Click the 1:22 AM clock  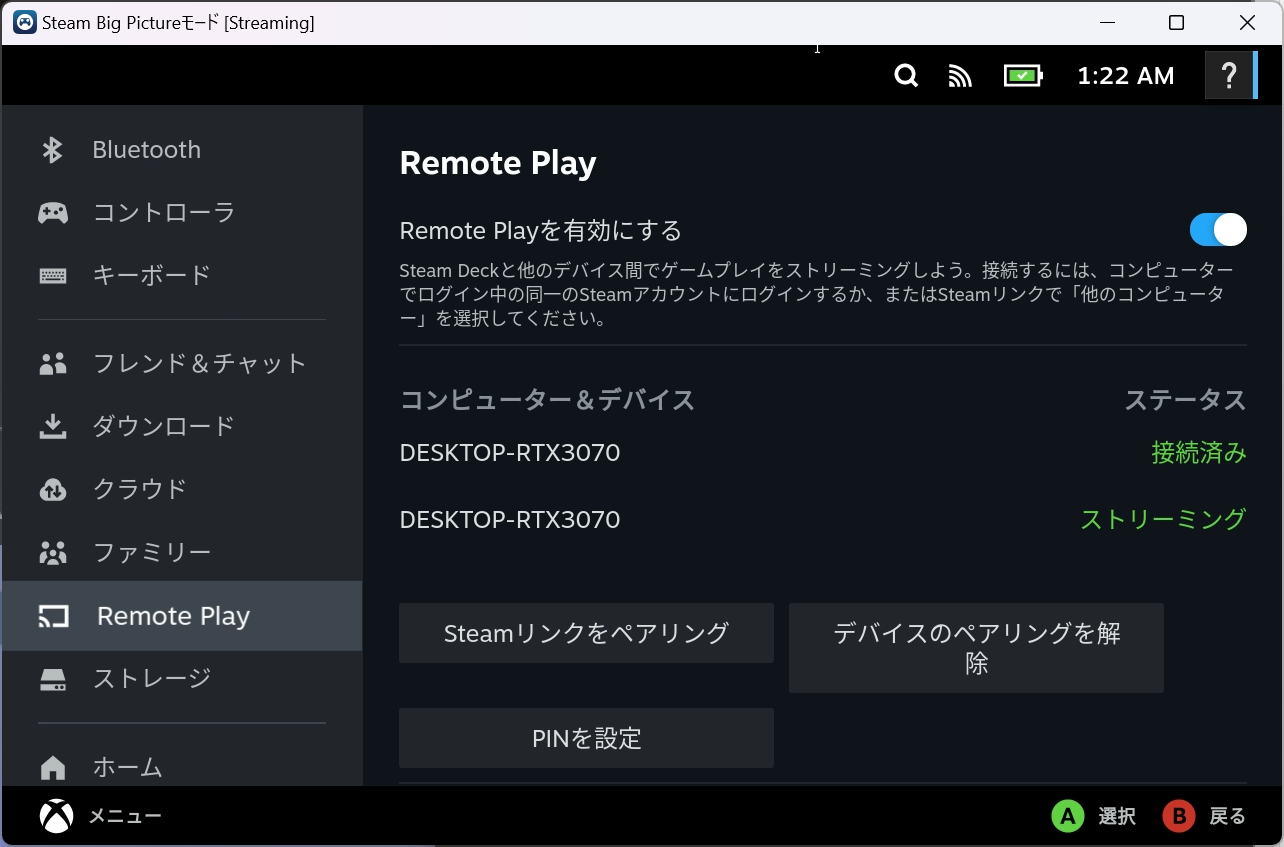[1126, 76]
